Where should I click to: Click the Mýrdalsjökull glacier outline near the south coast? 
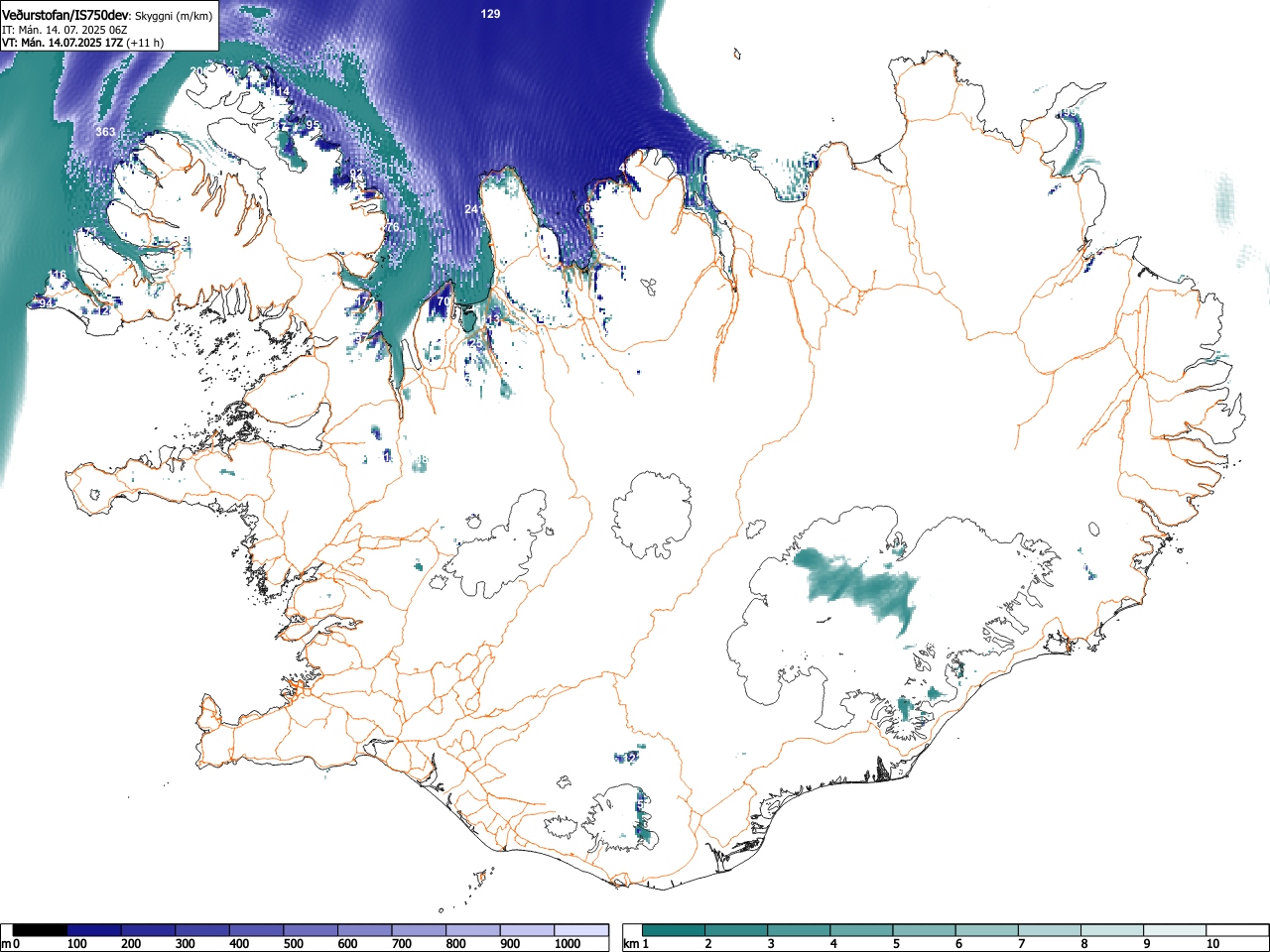point(620,818)
